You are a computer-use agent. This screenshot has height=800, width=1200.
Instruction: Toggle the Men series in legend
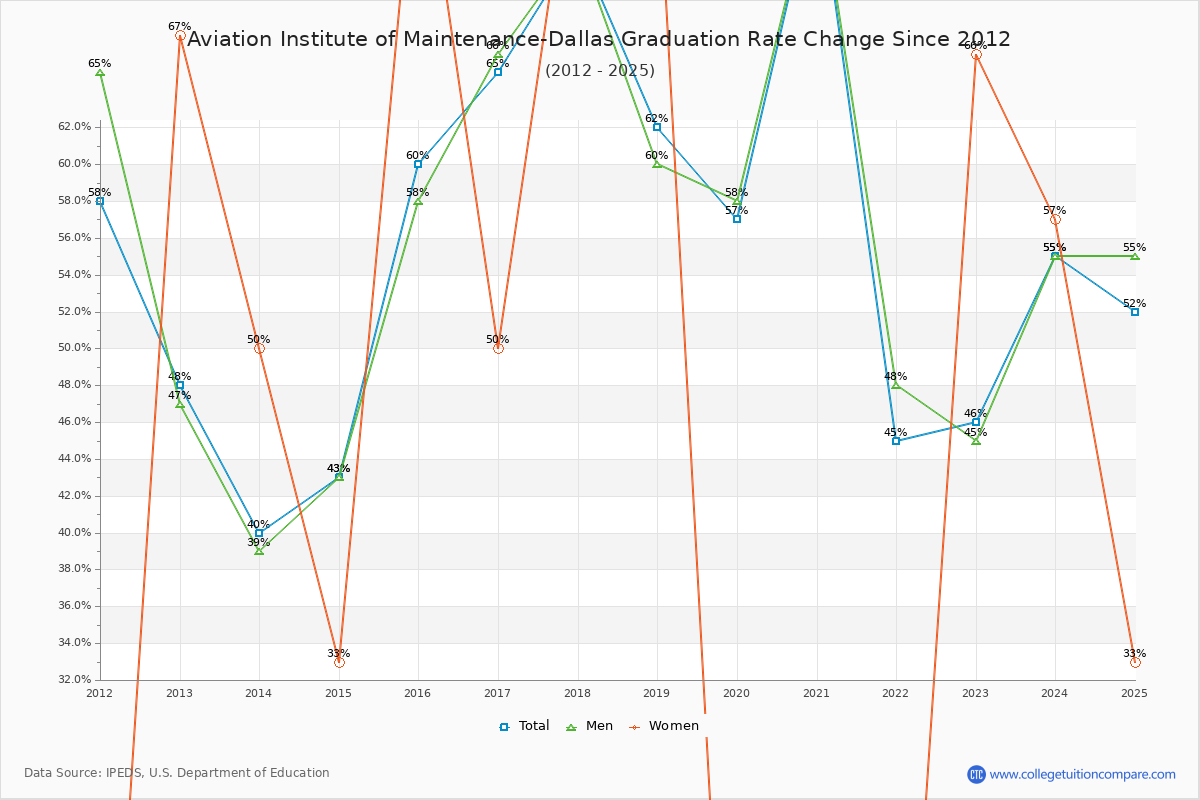(x=590, y=726)
